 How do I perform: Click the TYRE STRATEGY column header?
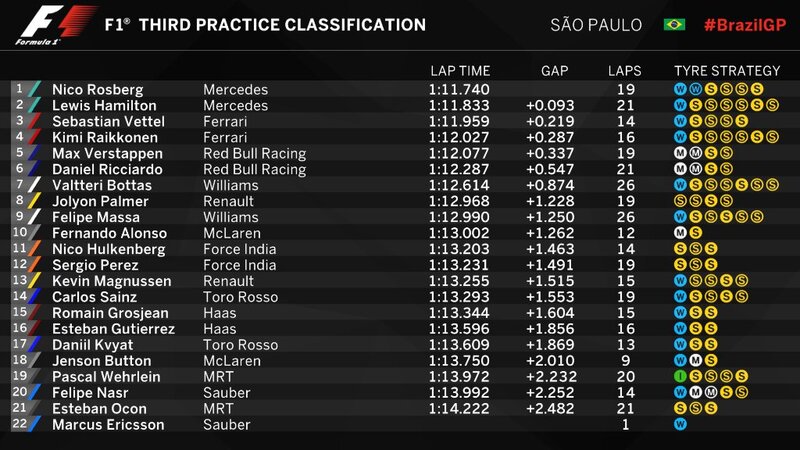pos(727,71)
